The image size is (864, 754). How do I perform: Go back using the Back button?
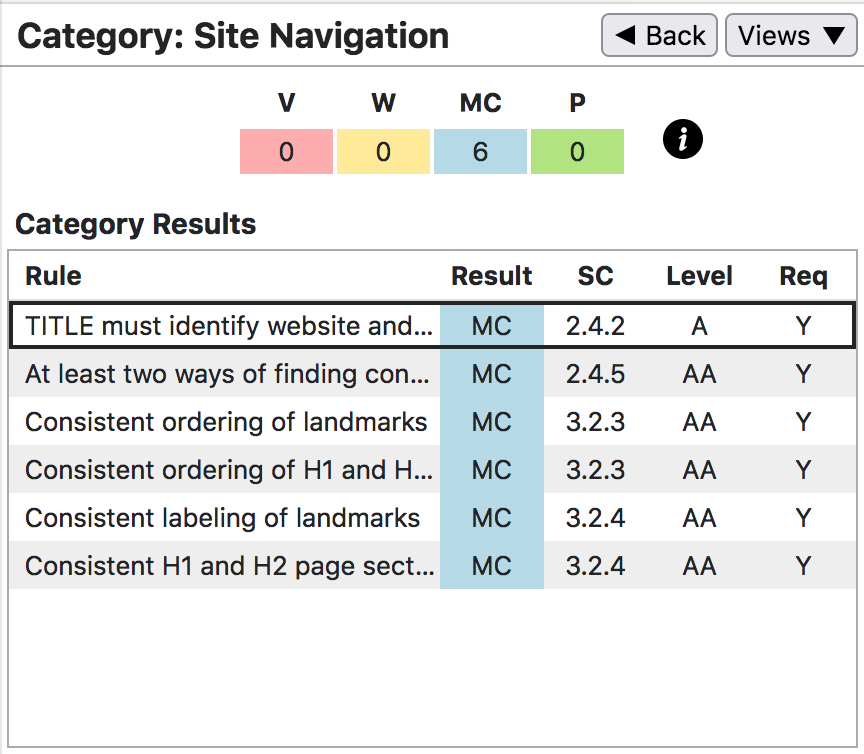[x=659, y=36]
